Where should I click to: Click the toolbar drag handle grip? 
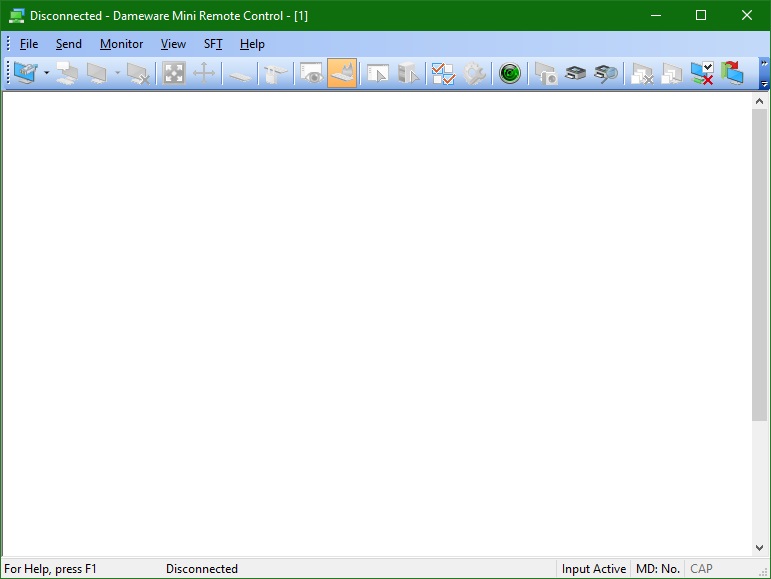8,73
